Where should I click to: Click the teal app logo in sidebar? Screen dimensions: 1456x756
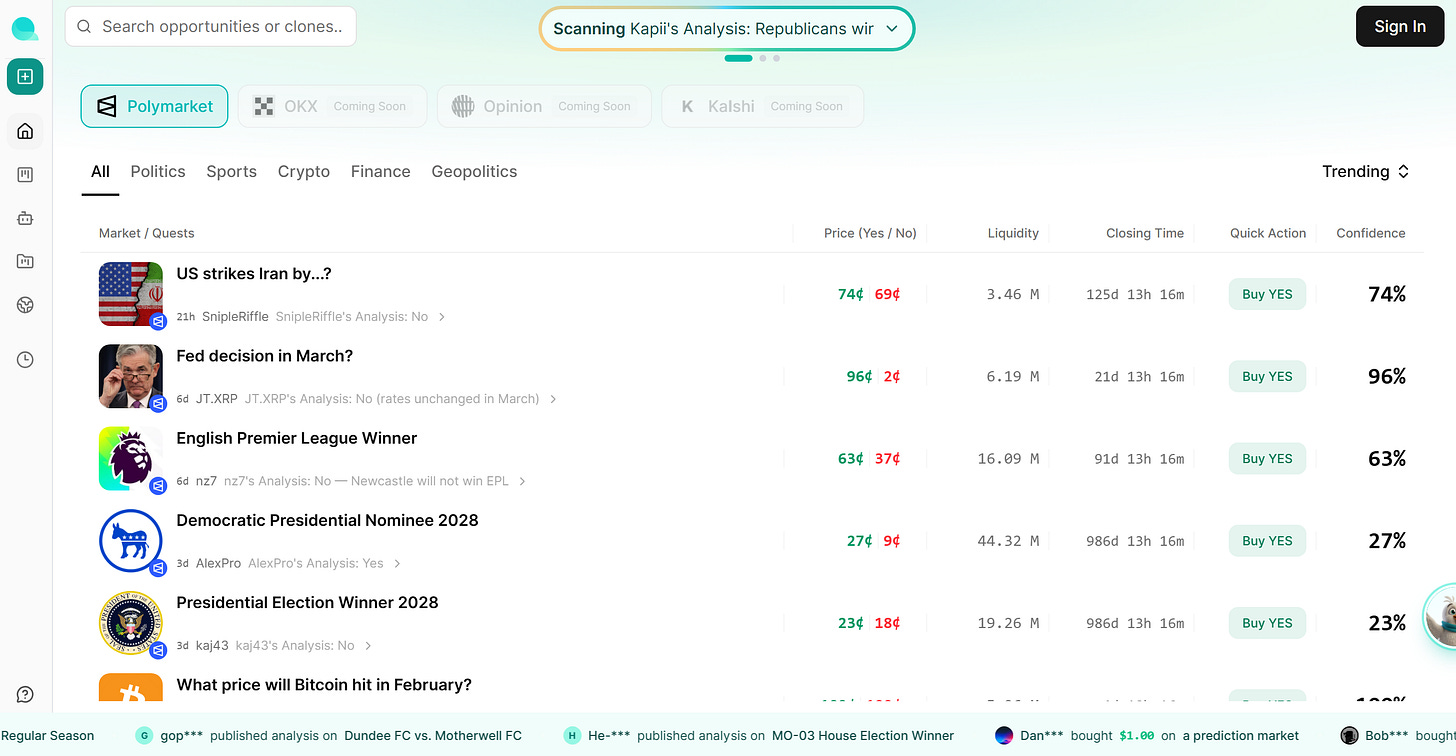(x=25, y=29)
